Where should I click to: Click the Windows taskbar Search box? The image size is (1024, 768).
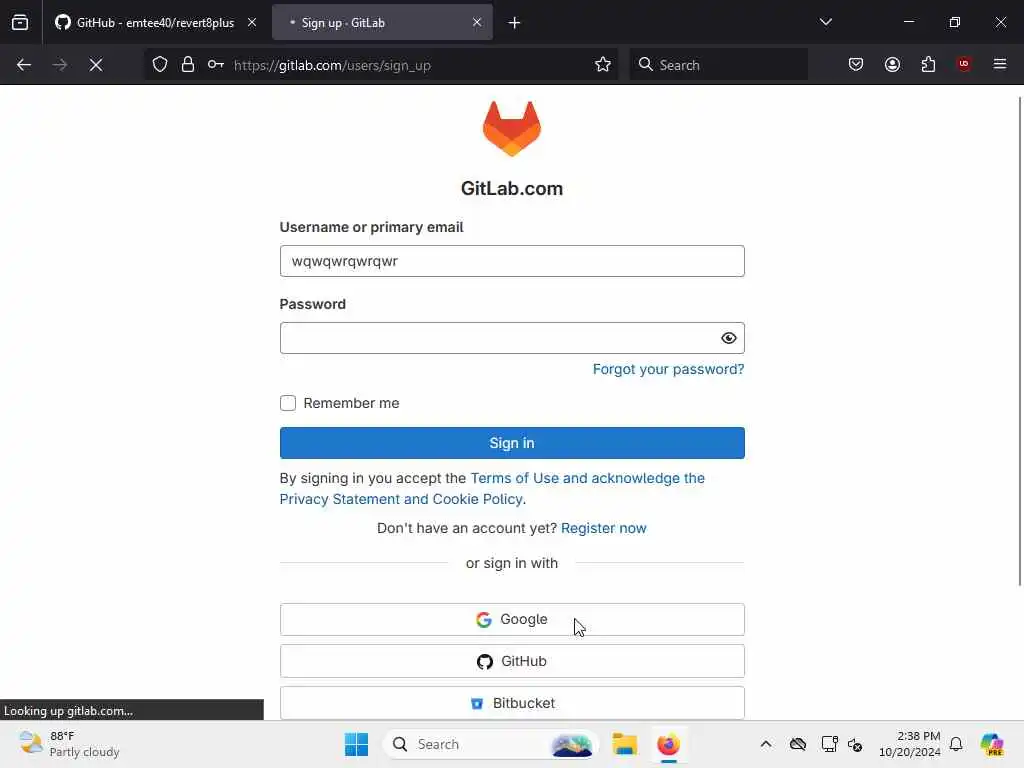coord(490,744)
